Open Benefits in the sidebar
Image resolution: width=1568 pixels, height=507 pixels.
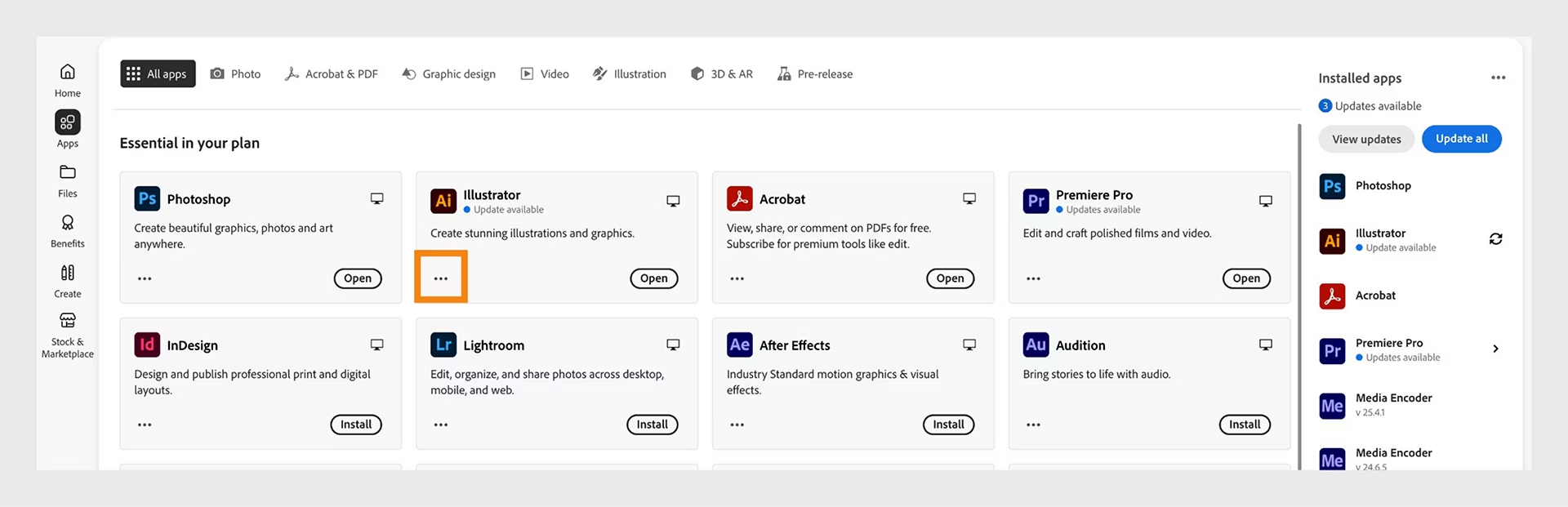68,230
